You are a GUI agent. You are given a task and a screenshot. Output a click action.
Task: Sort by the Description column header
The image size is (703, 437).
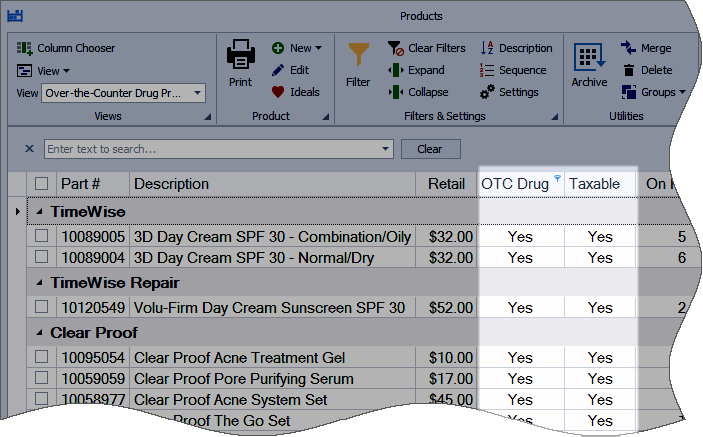(273, 184)
